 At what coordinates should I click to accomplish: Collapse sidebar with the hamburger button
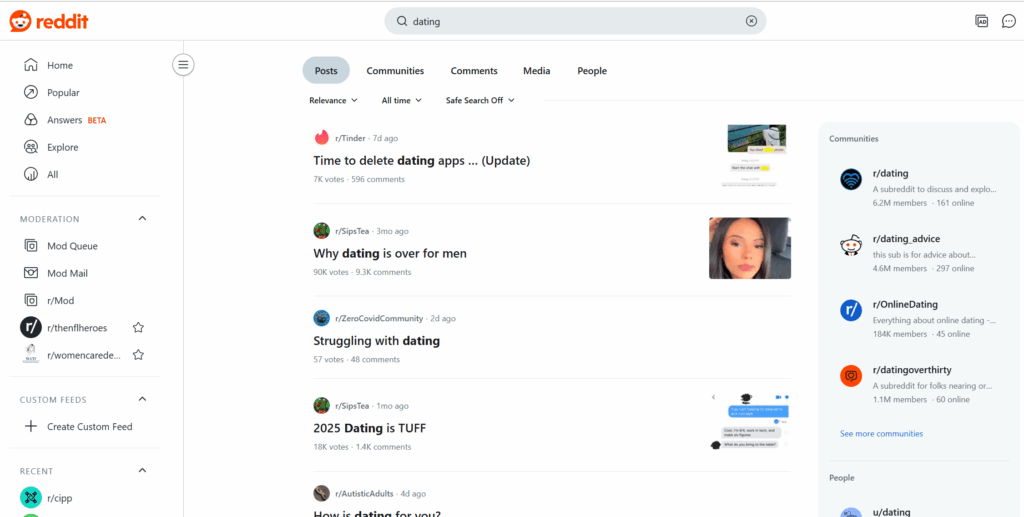182,65
